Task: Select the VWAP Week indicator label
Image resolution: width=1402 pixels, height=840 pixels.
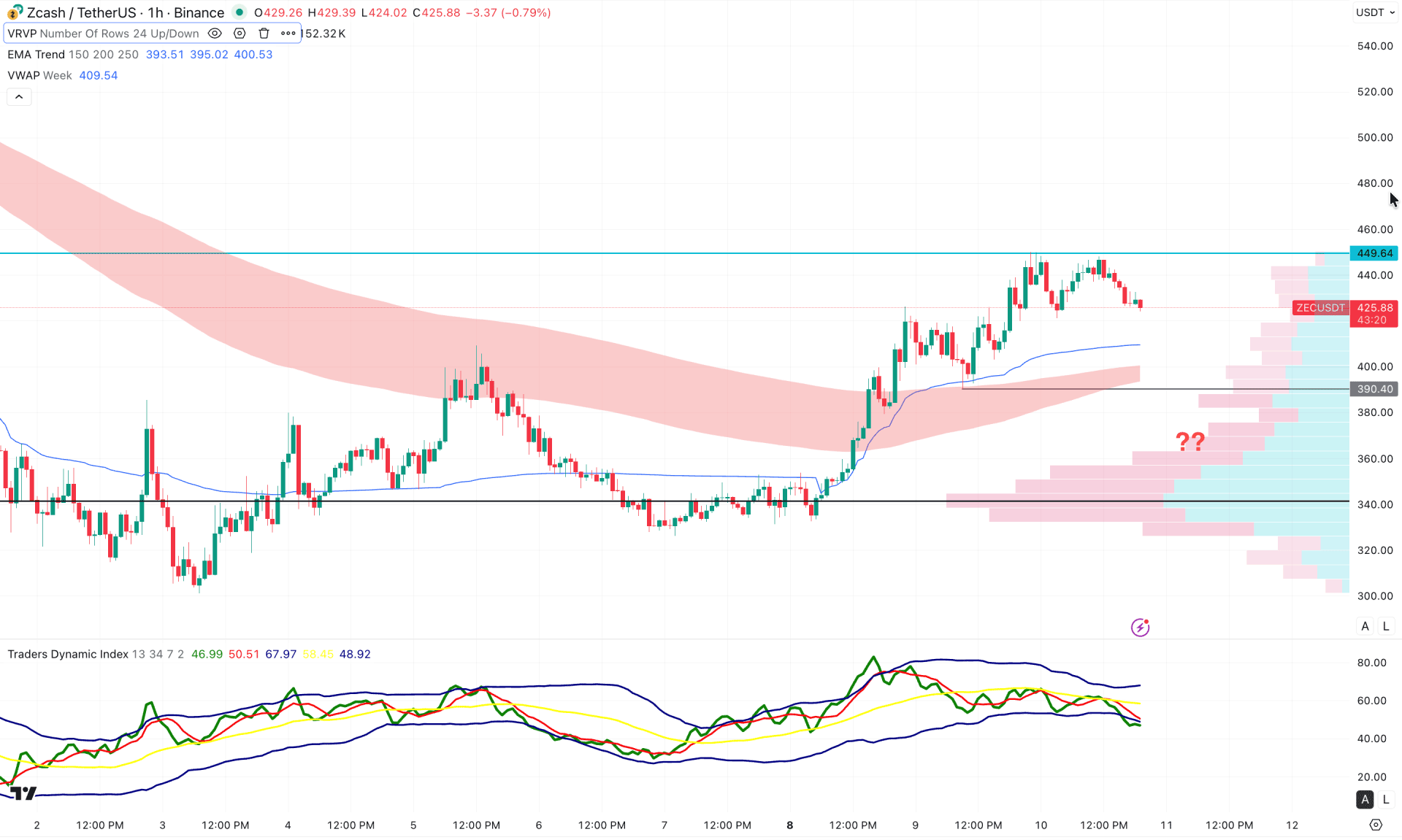Action: click(x=39, y=75)
